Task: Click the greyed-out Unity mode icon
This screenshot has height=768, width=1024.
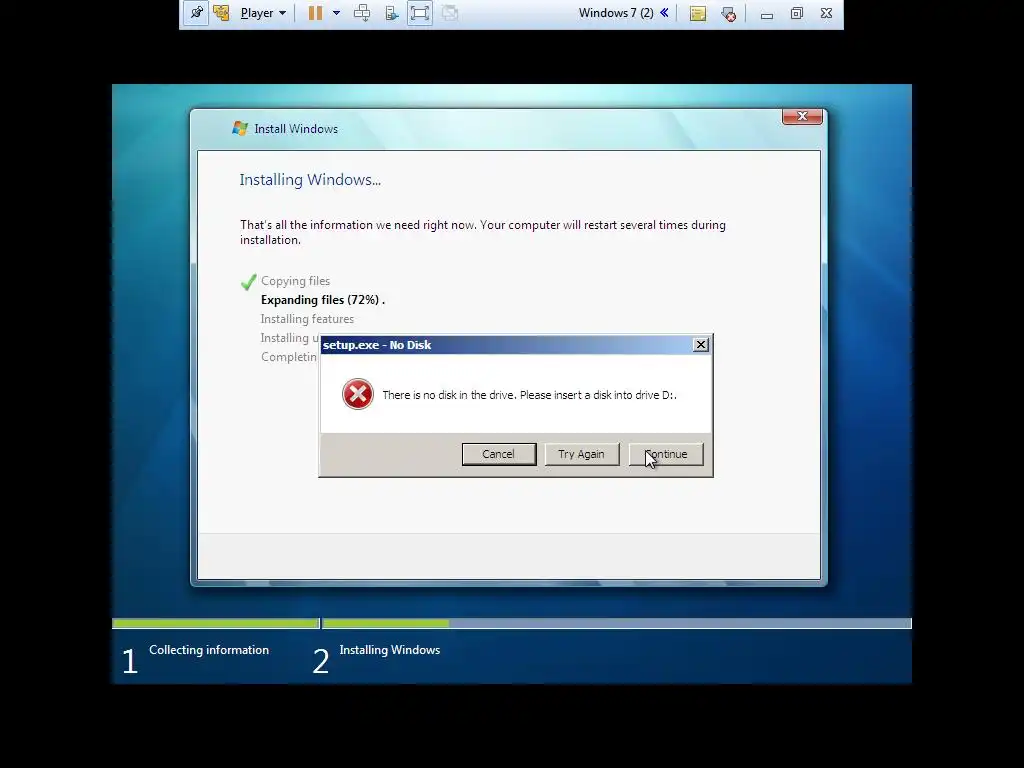Action: pos(450,13)
